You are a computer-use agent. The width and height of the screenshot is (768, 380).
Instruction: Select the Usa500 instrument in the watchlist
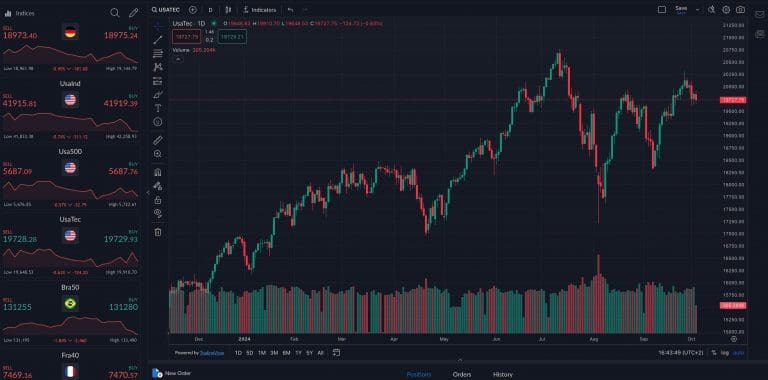coord(70,177)
